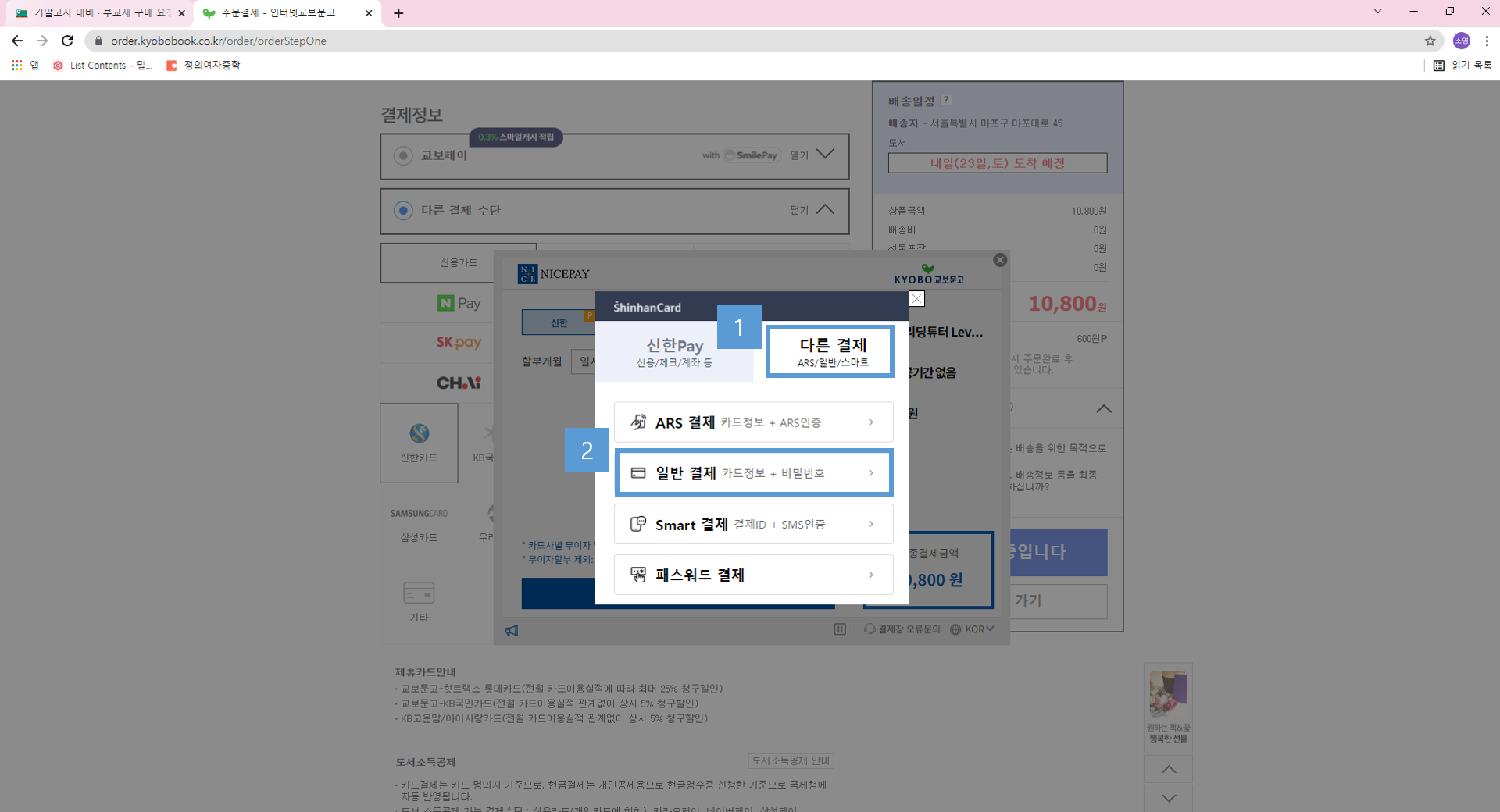Image resolution: width=1500 pixels, height=812 pixels.
Task: Click the address bar URL
Action: point(219,41)
